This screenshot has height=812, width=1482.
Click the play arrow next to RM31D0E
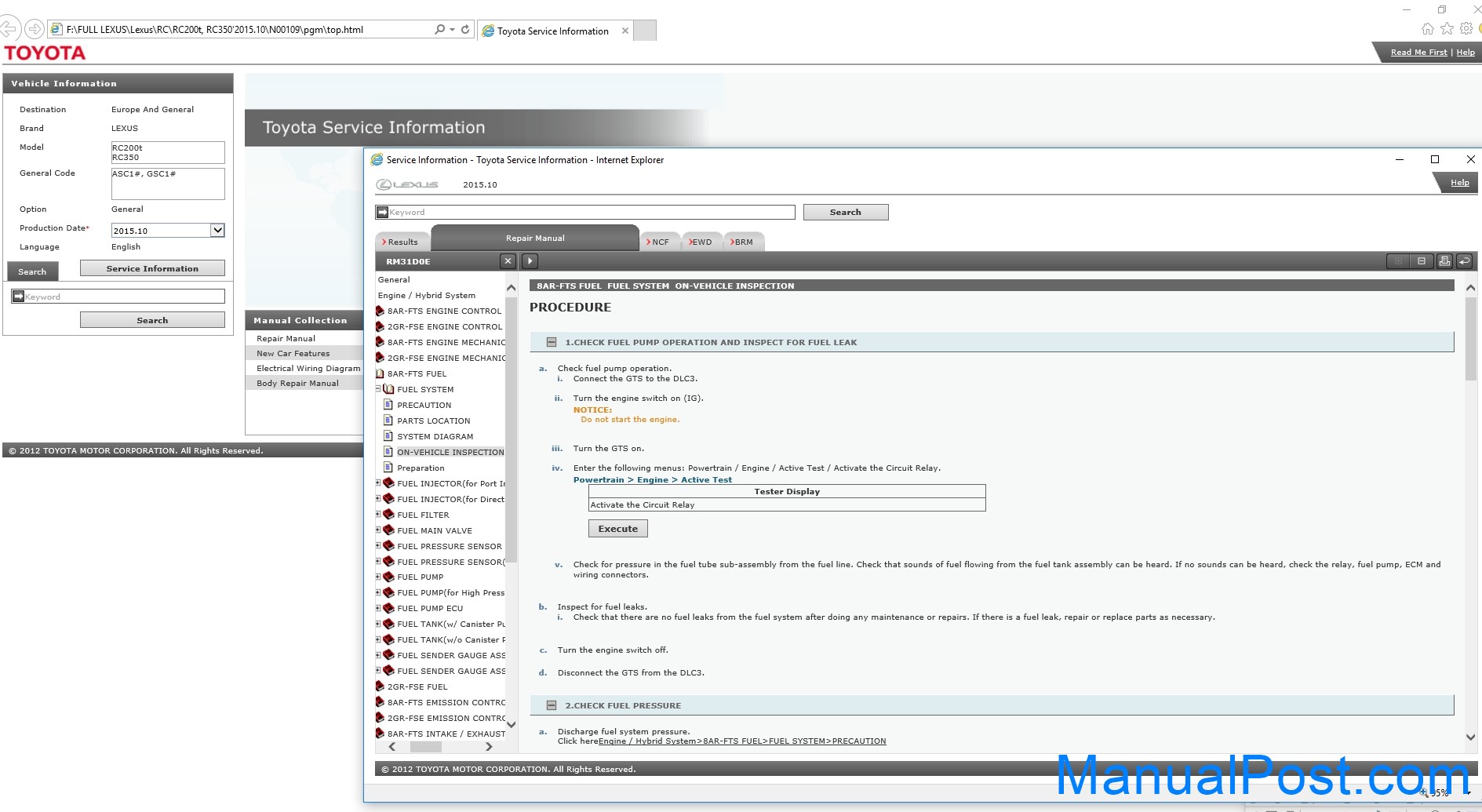530,261
